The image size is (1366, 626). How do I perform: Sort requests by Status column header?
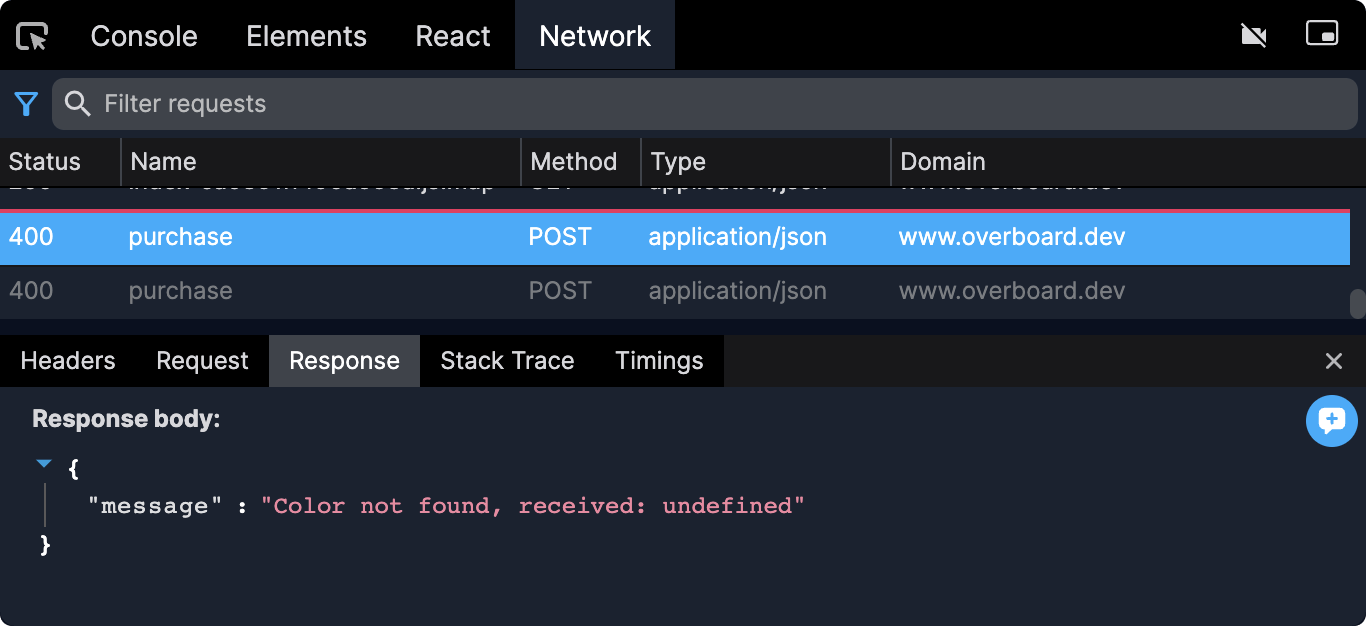[45, 162]
